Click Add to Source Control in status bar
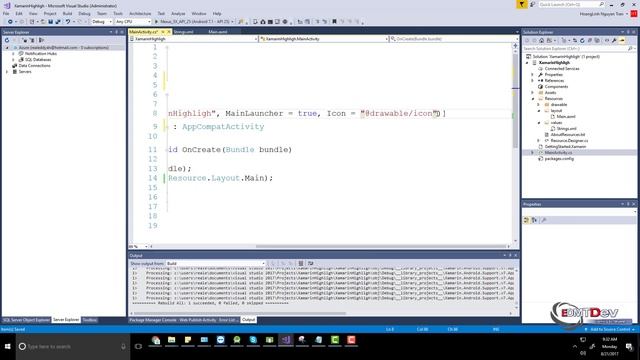 [611, 329]
